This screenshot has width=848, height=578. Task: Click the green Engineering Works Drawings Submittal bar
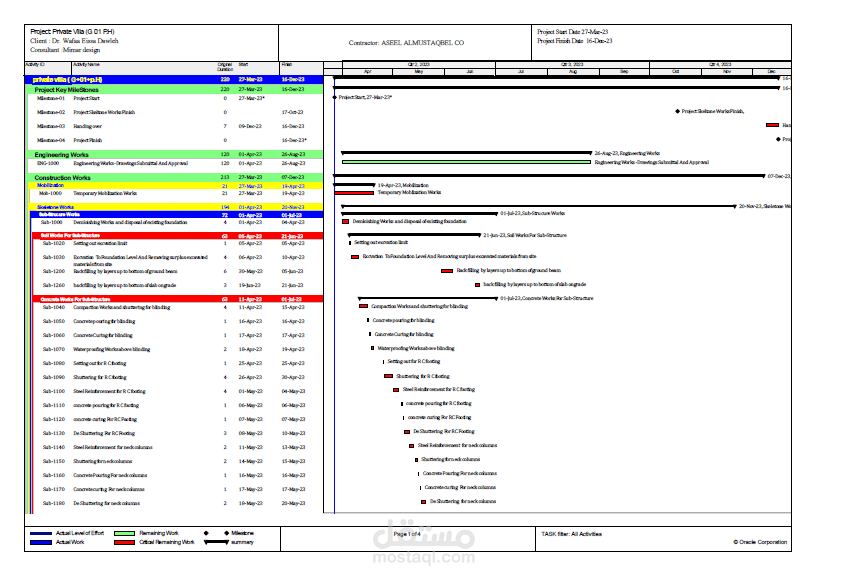click(466, 162)
